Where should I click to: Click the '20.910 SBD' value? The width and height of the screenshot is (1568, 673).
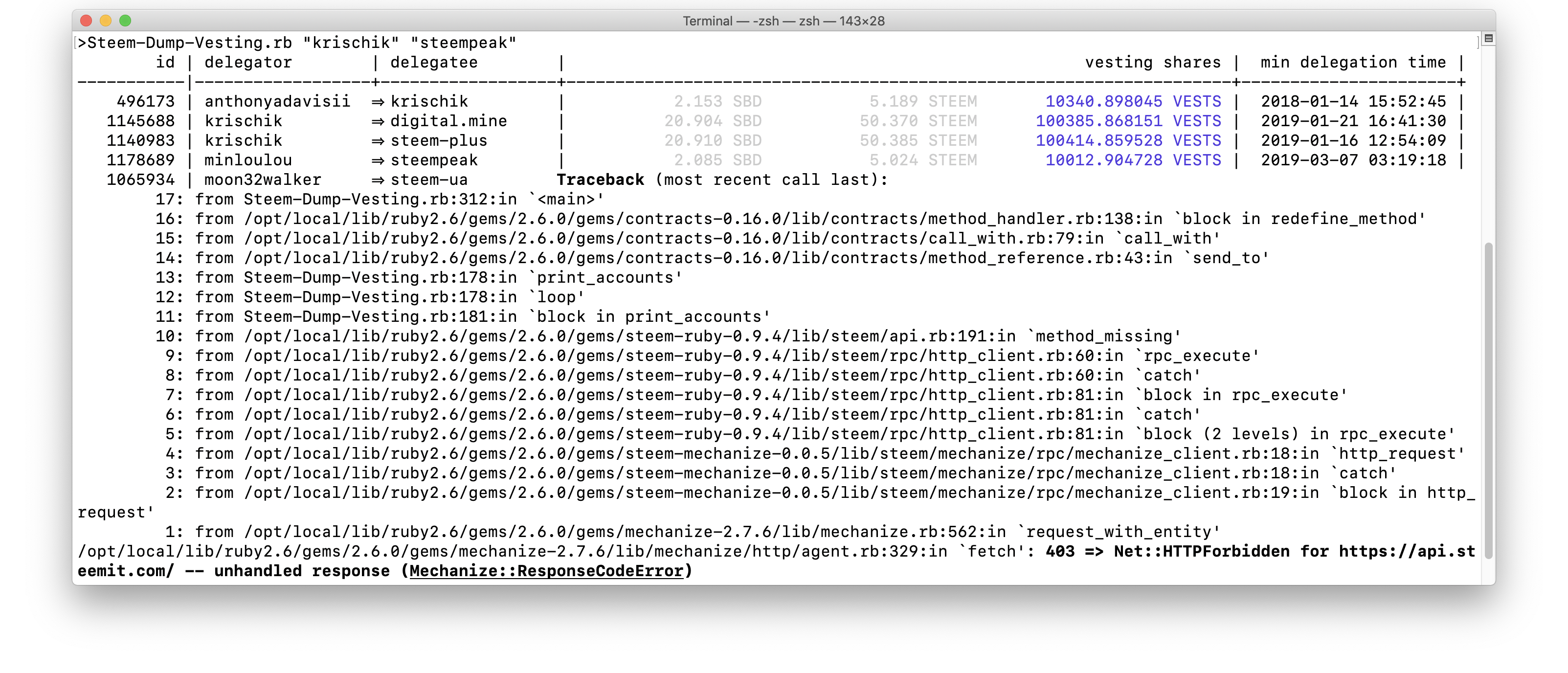[x=713, y=140]
